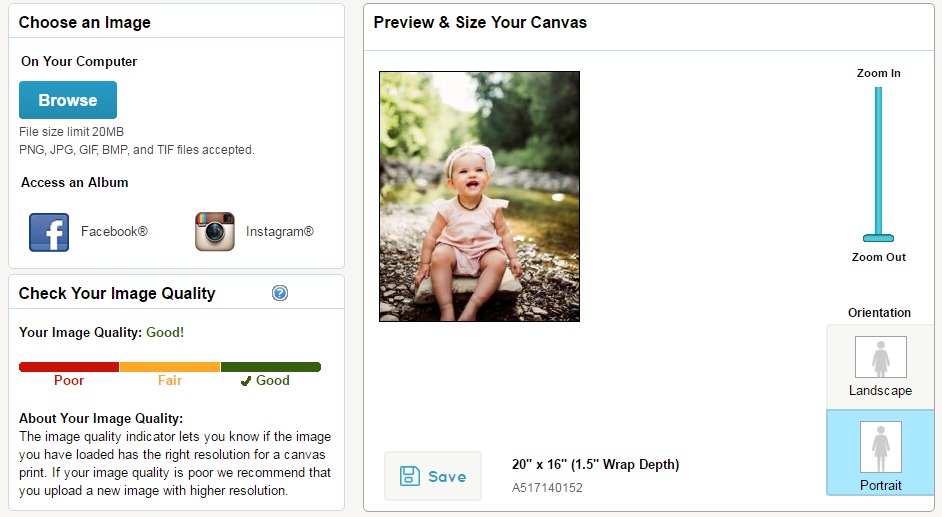Click the orange Fair quality bar segment
This screenshot has height=517, width=942.
tap(170, 367)
